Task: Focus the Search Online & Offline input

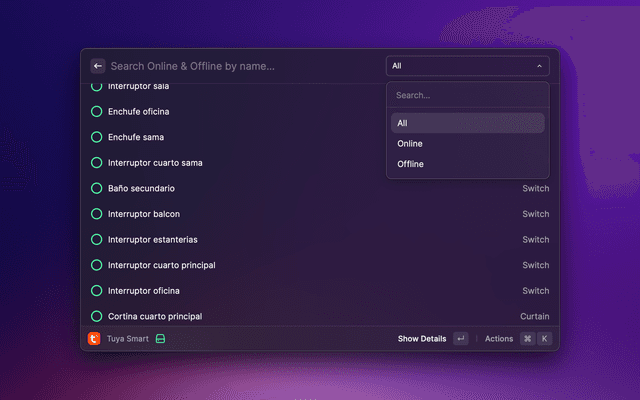Action: pos(240,66)
